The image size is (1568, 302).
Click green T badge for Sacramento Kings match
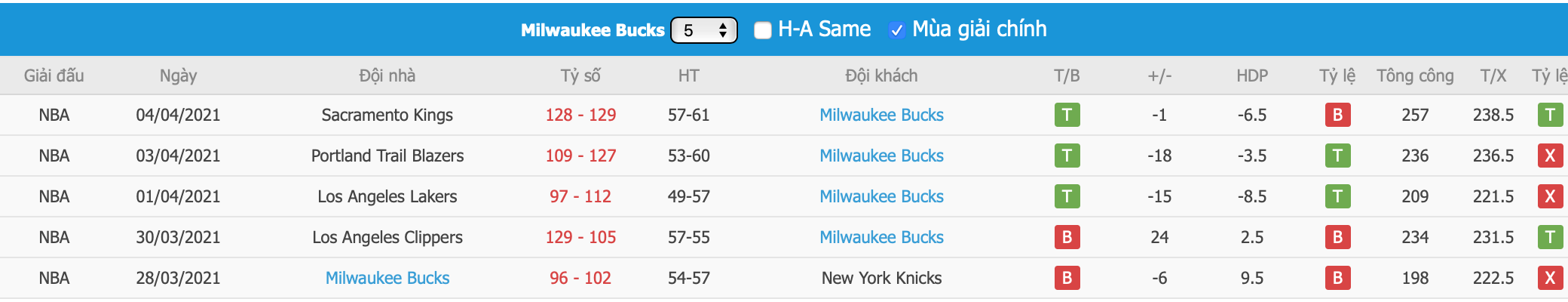pyautogui.click(x=1067, y=115)
